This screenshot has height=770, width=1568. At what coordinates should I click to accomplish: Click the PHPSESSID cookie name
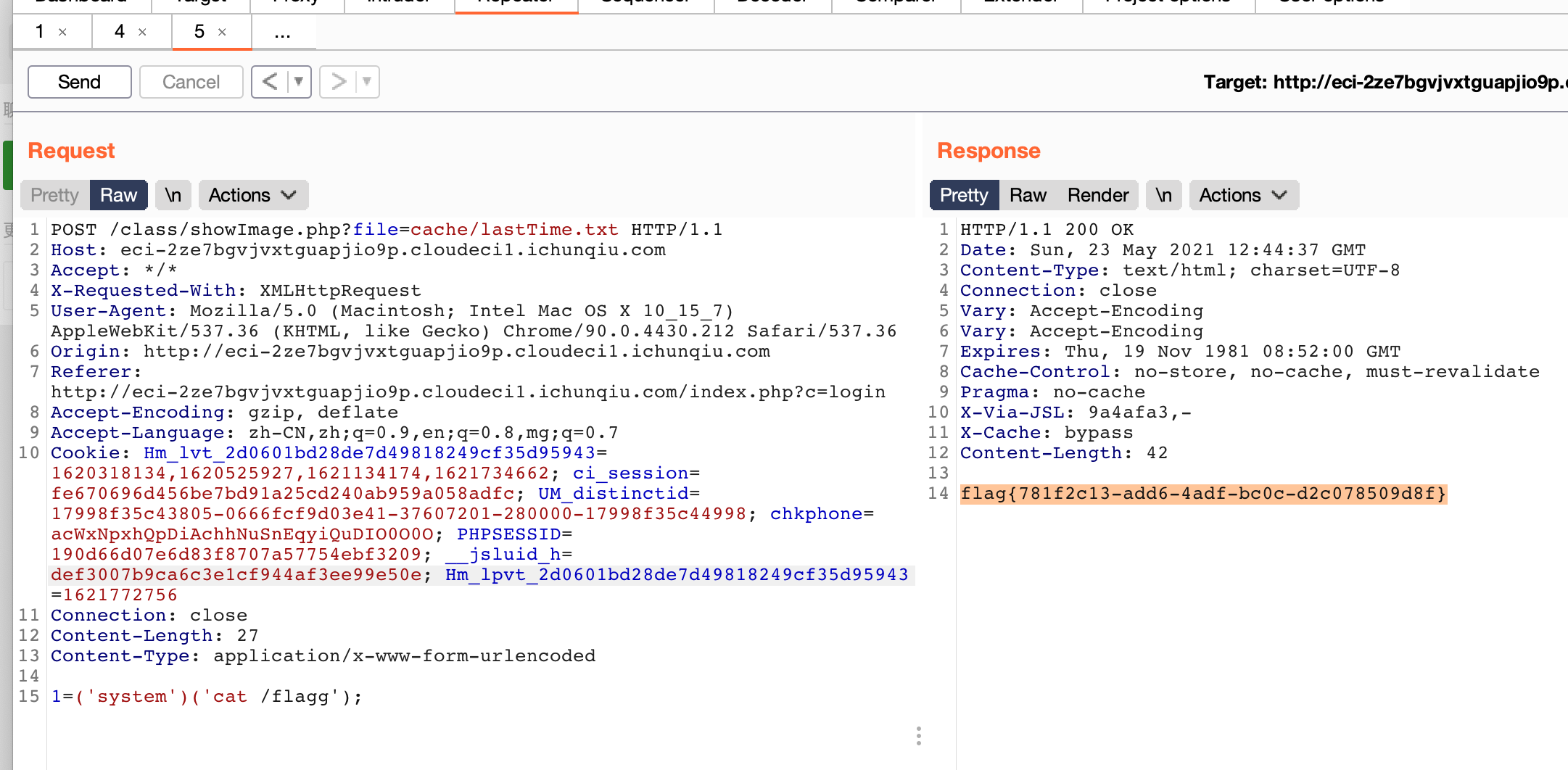tap(509, 534)
